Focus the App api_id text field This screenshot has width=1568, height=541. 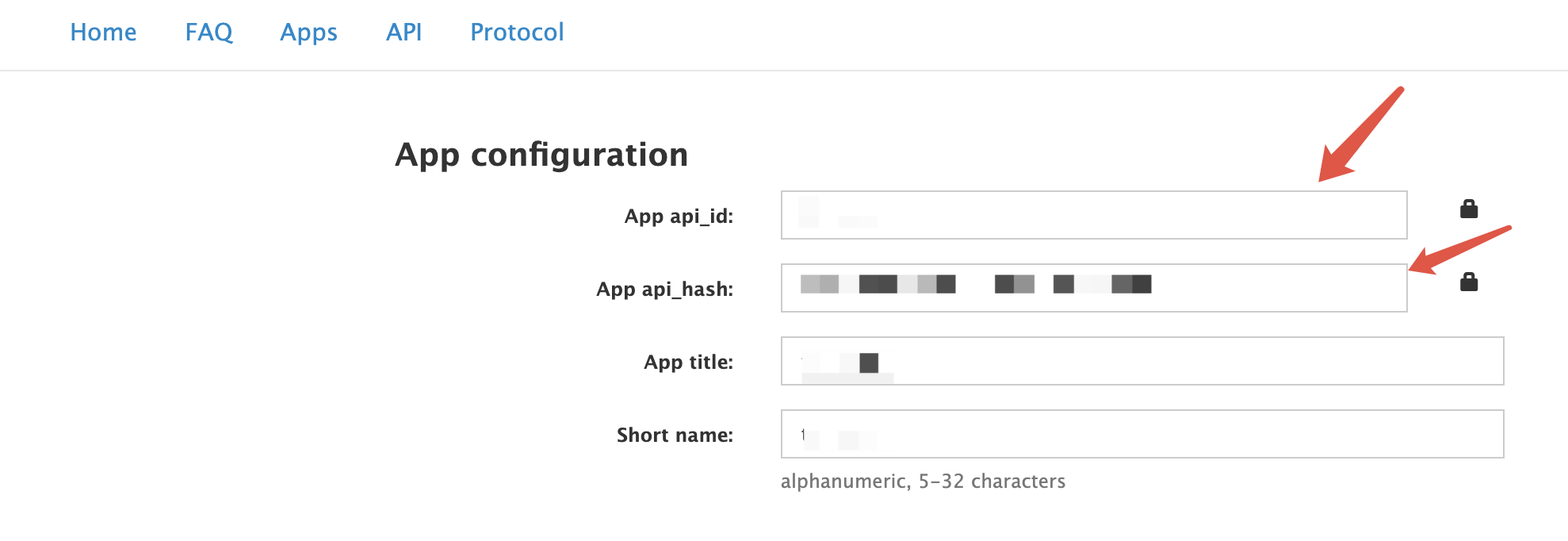point(1094,215)
